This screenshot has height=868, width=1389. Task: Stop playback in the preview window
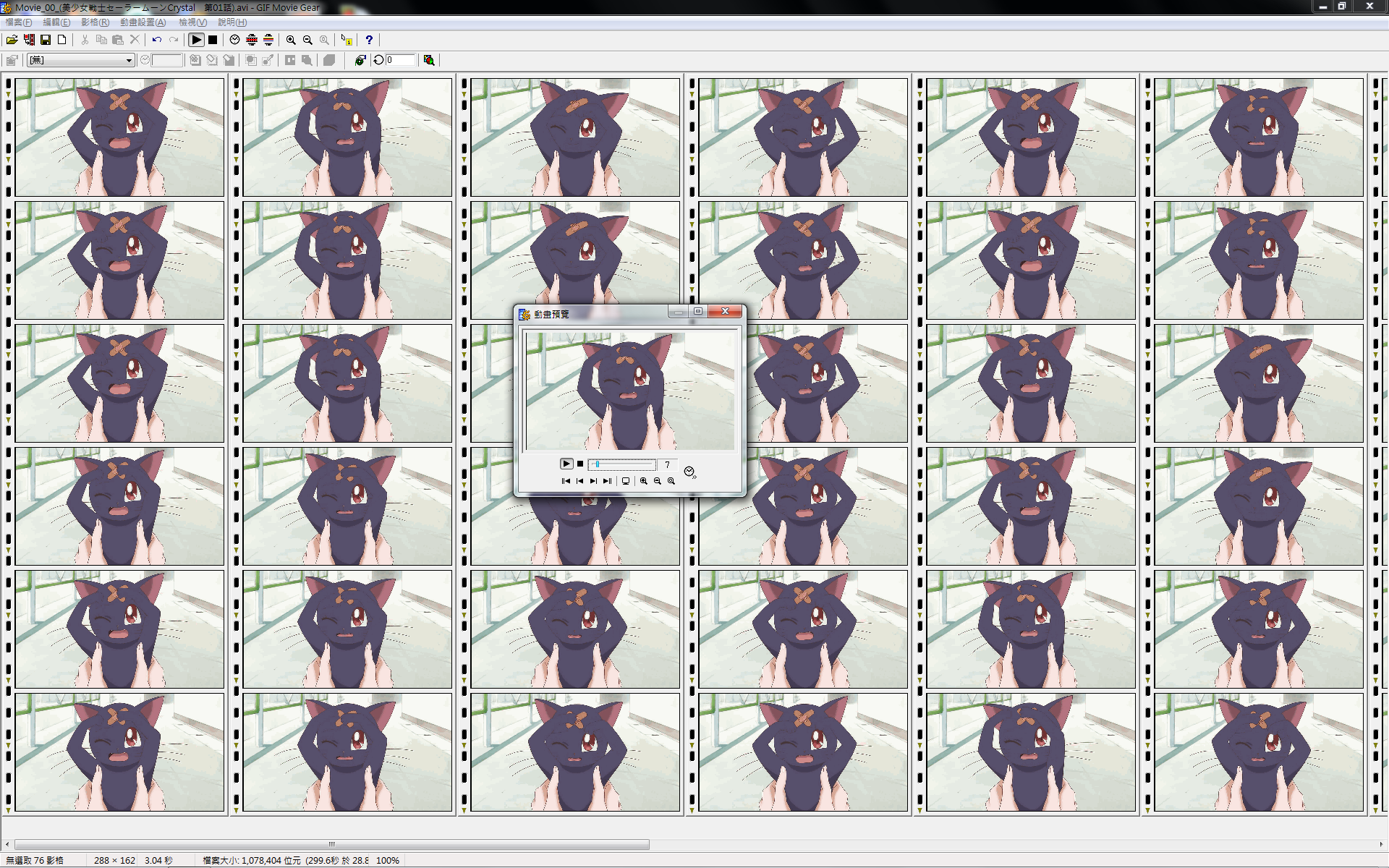point(580,464)
